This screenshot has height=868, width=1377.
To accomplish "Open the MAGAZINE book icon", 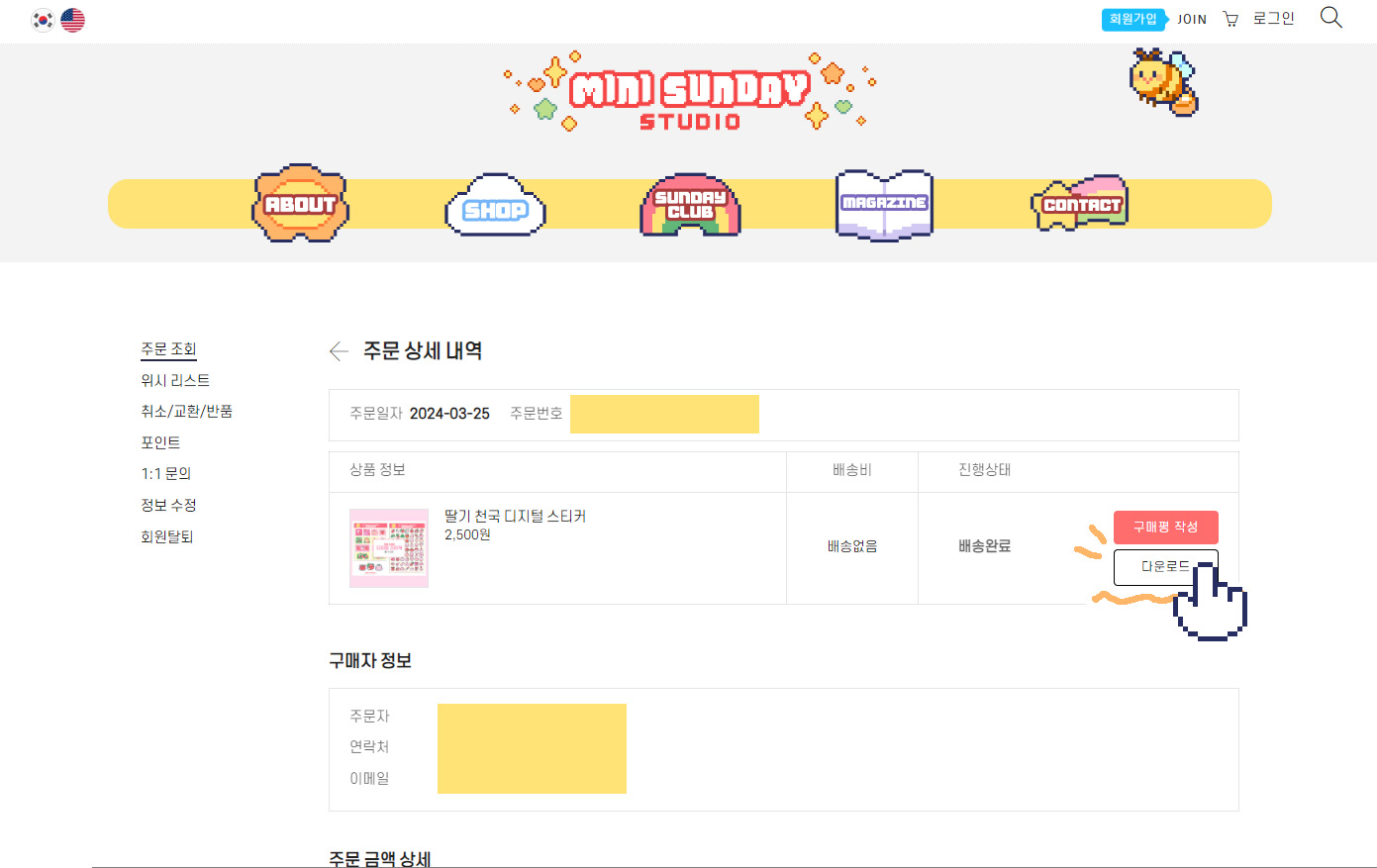I will tap(884, 204).
